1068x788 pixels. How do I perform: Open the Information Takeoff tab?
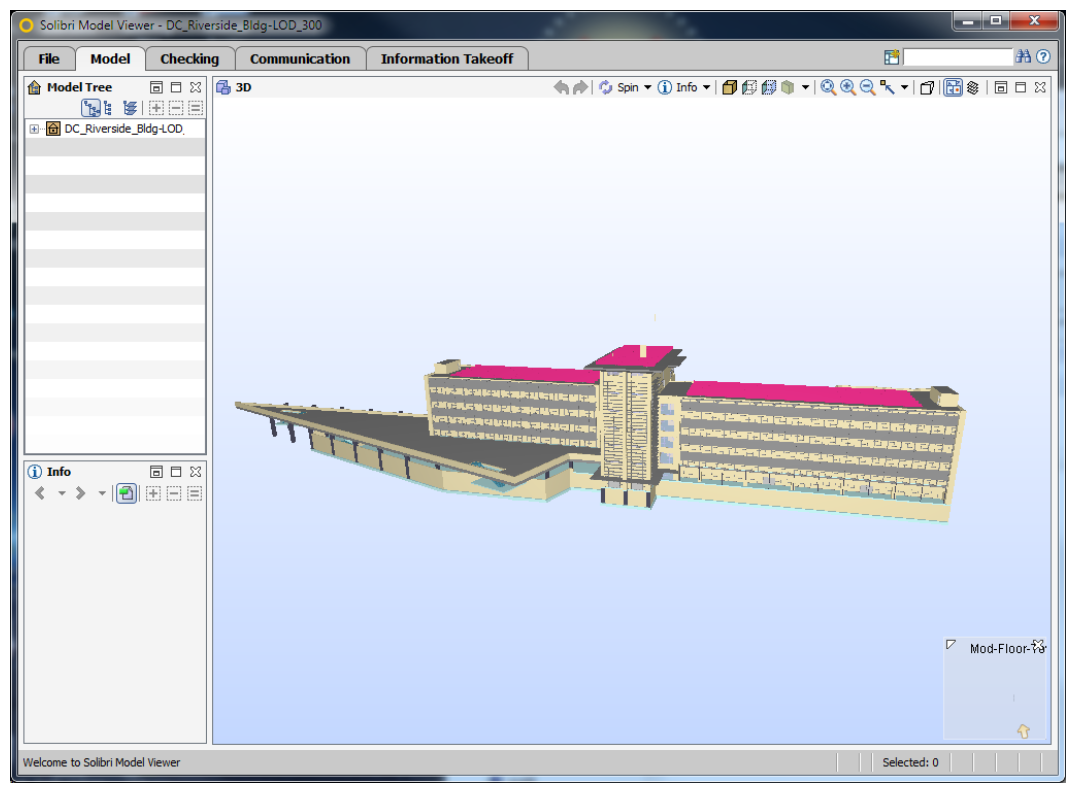click(447, 59)
